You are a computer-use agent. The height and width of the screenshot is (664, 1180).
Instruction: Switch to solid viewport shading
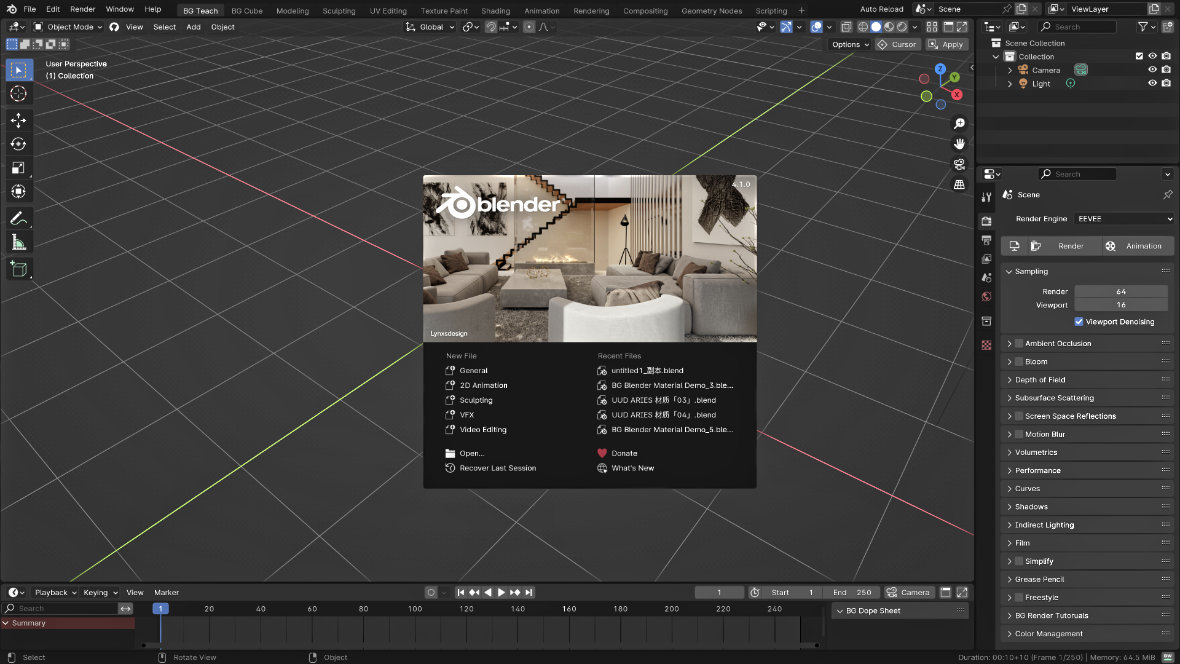coord(876,27)
